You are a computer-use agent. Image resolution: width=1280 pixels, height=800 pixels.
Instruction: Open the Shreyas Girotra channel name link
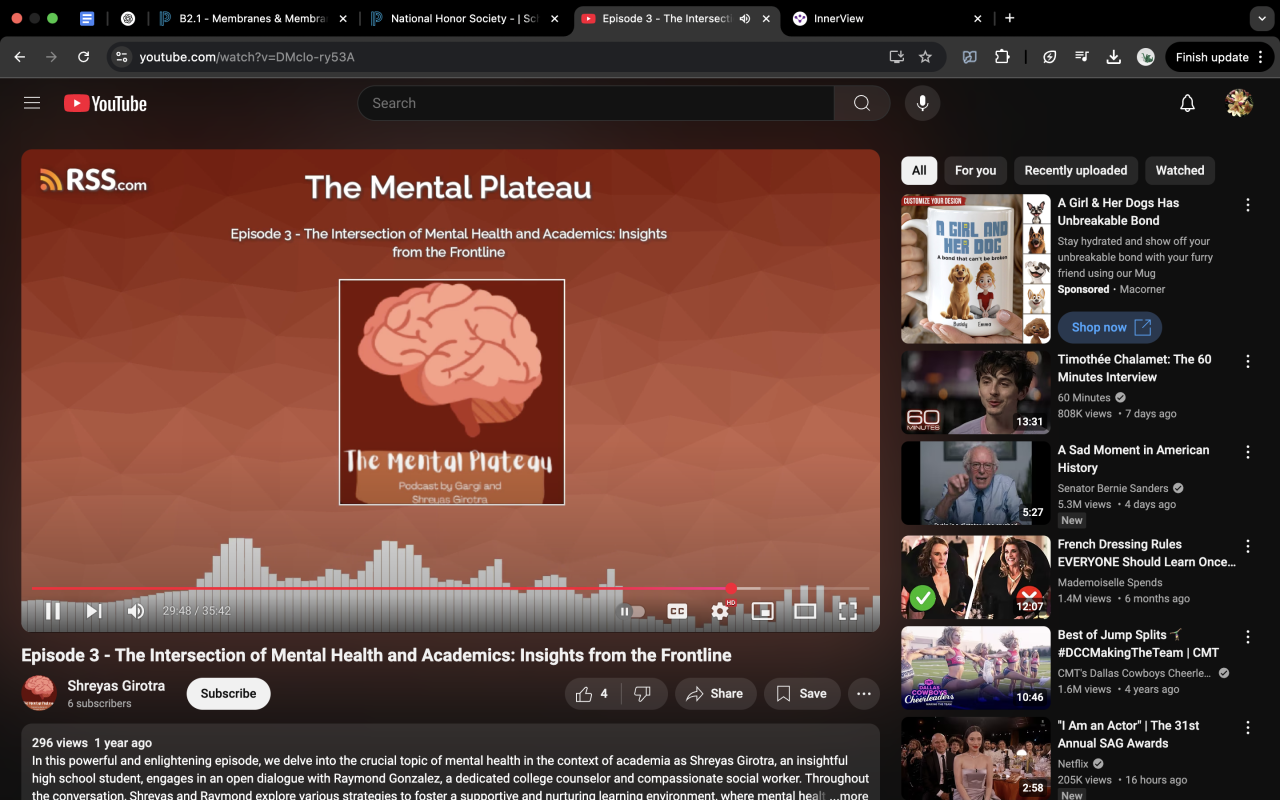116,686
